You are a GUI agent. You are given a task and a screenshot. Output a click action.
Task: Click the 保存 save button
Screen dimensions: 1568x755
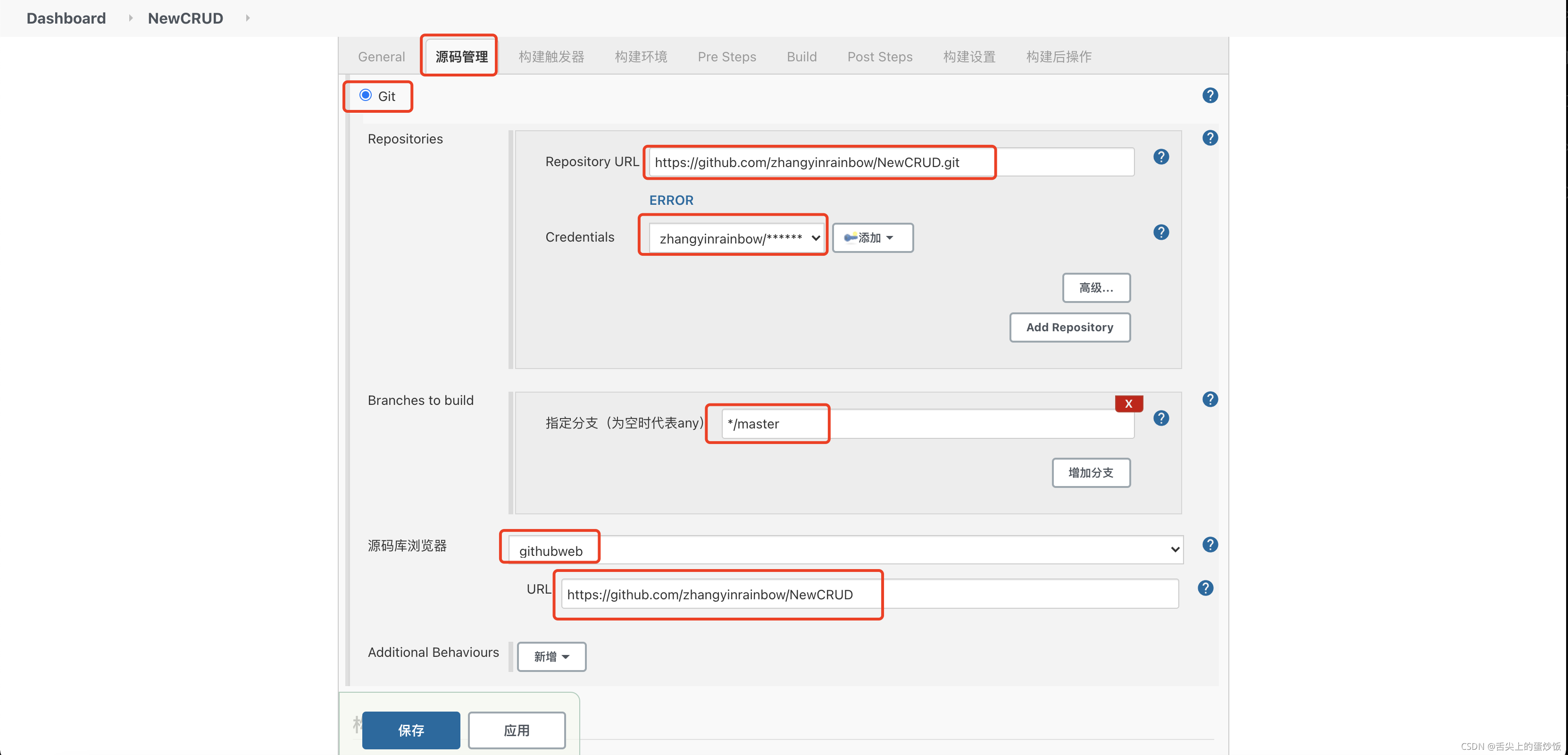[410, 730]
